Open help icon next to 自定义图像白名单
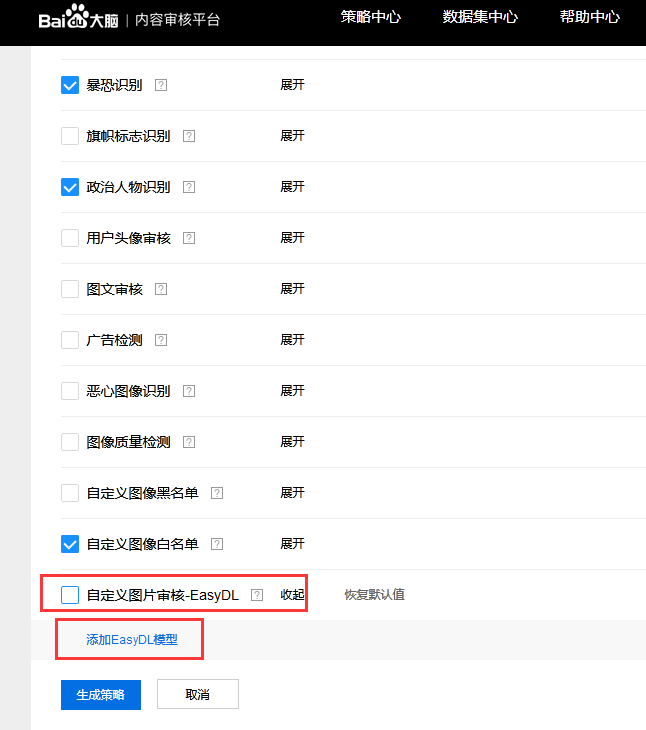 217,544
